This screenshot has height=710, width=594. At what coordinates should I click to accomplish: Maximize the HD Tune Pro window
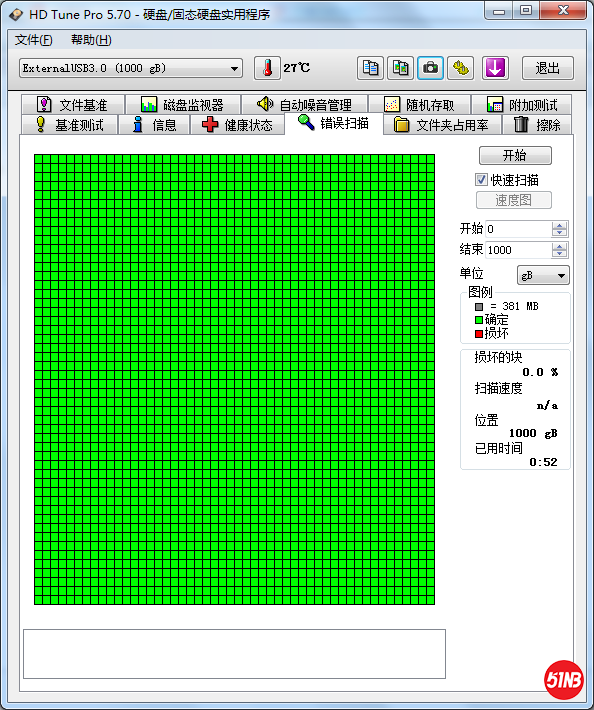526,10
